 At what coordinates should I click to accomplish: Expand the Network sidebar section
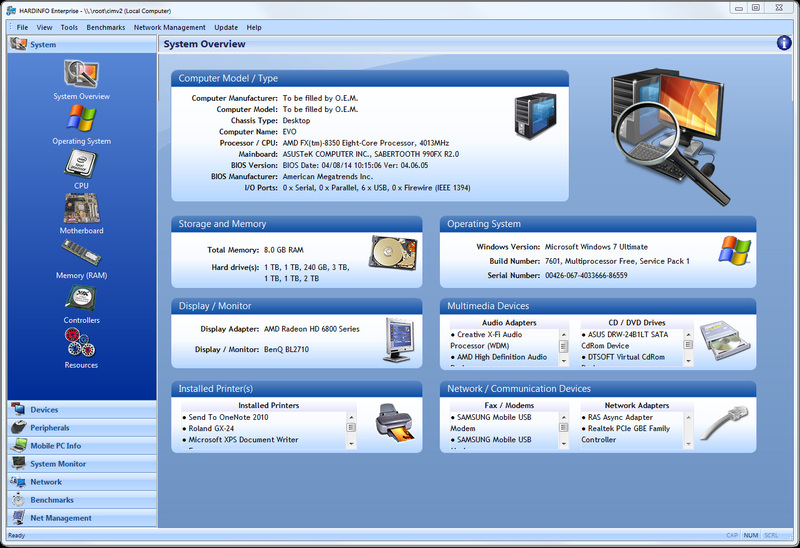(x=82, y=482)
